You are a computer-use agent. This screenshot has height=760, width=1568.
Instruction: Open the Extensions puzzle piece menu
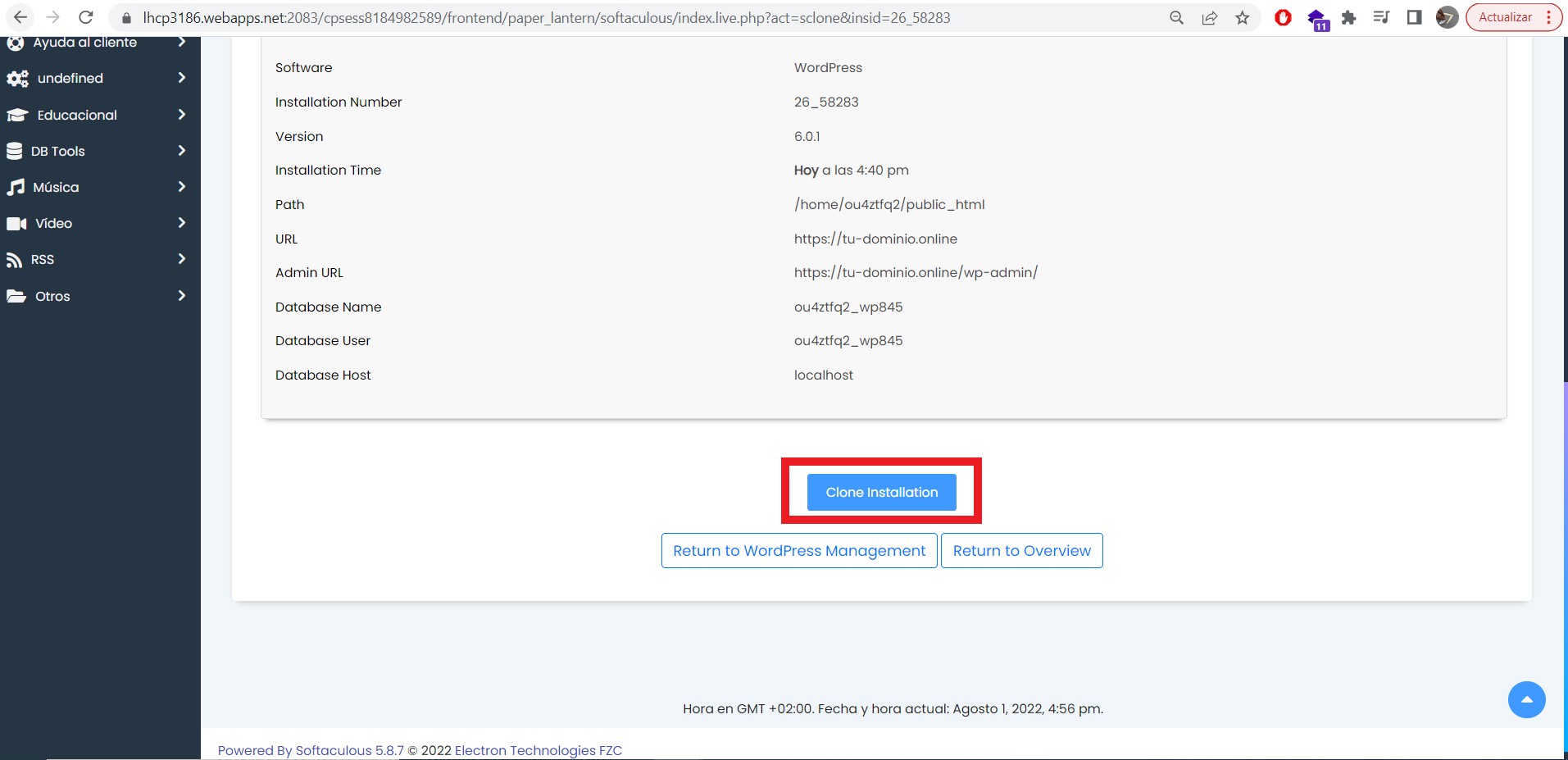click(x=1349, y=17)
